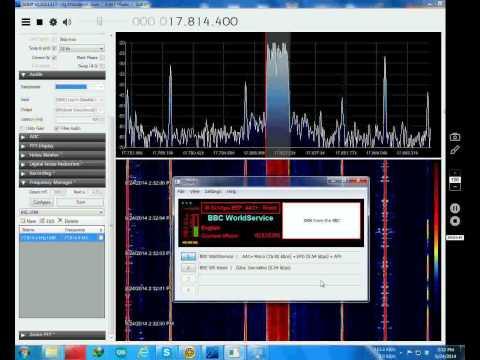480x360 pixels.
Task: Adjust the volume slider in top toolbar
Action: tap(99, 21)
